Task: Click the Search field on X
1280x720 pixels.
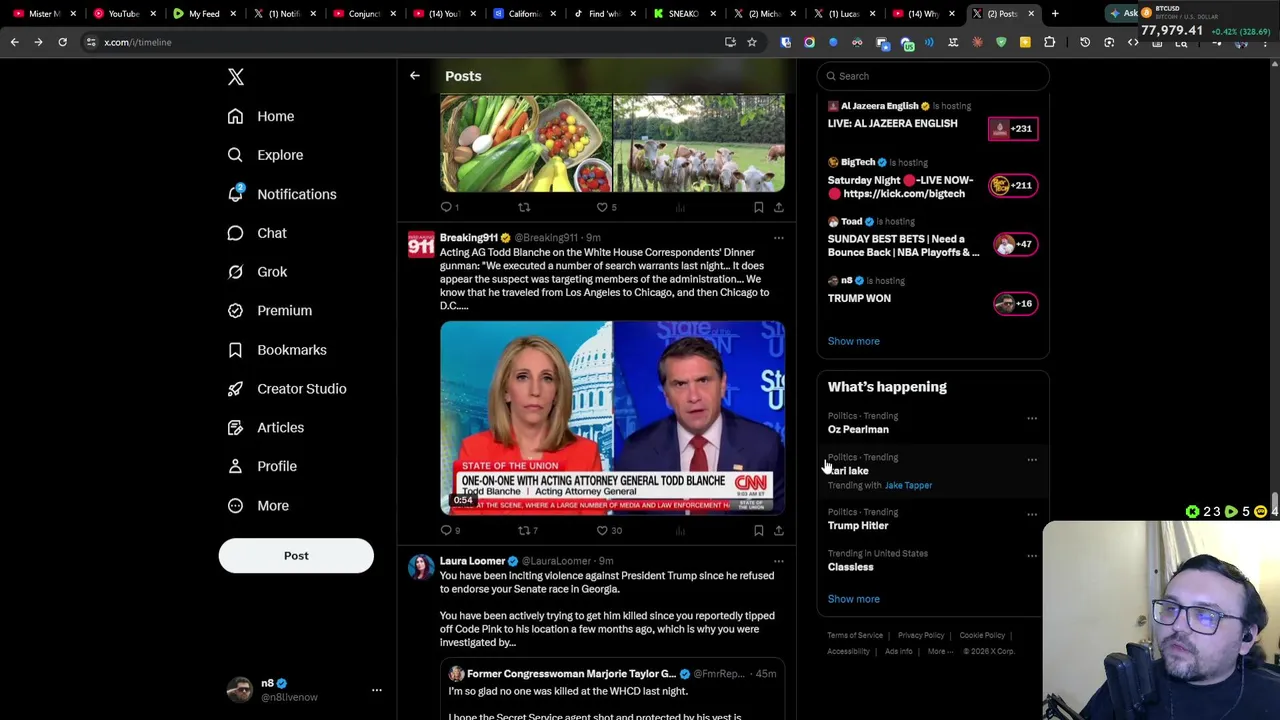Action: coord(933,76)
